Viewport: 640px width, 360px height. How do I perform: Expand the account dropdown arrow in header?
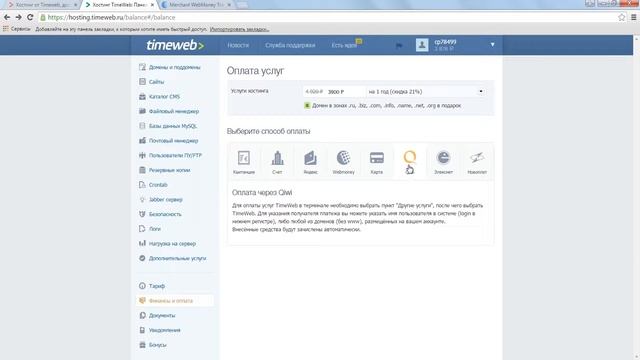pos(492,44)
